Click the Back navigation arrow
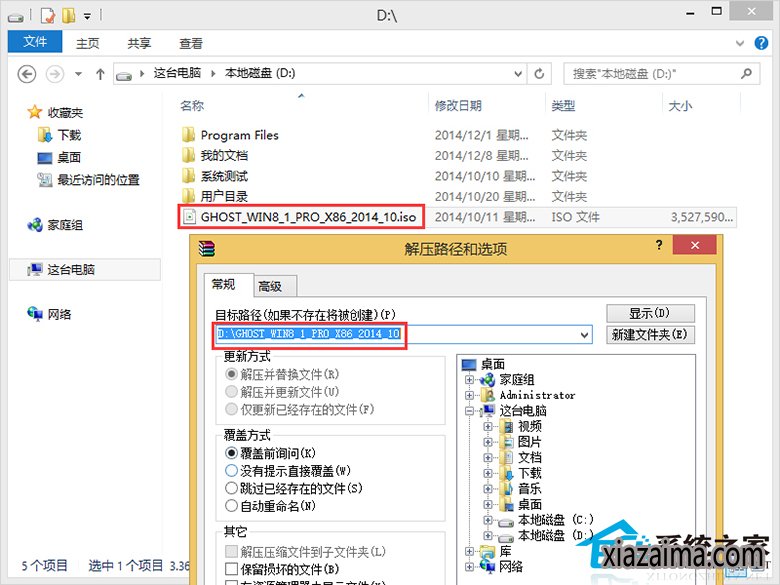Screen dimensions: 780x585 27,74
